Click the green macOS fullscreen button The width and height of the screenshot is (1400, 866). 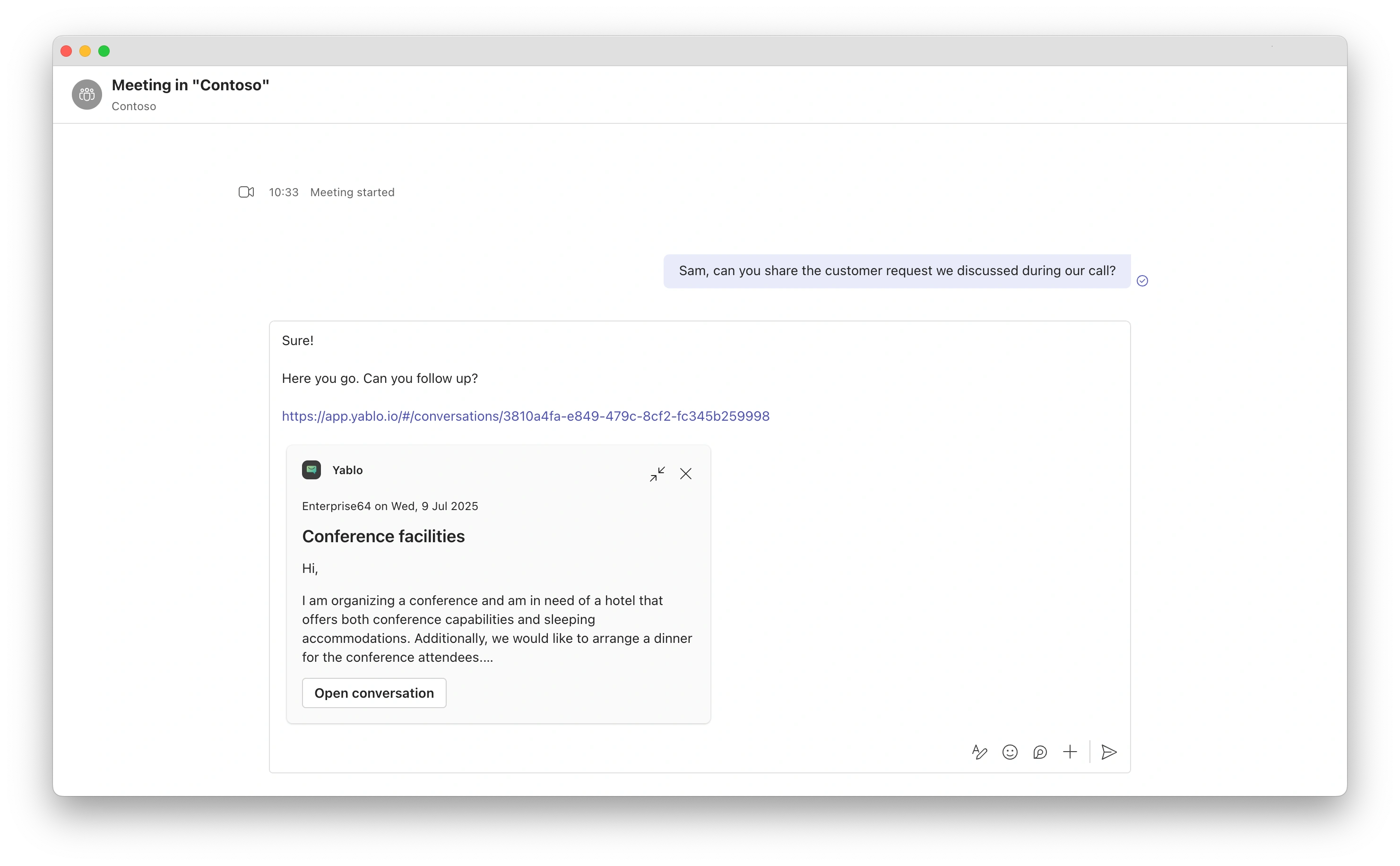pos(104,52)
